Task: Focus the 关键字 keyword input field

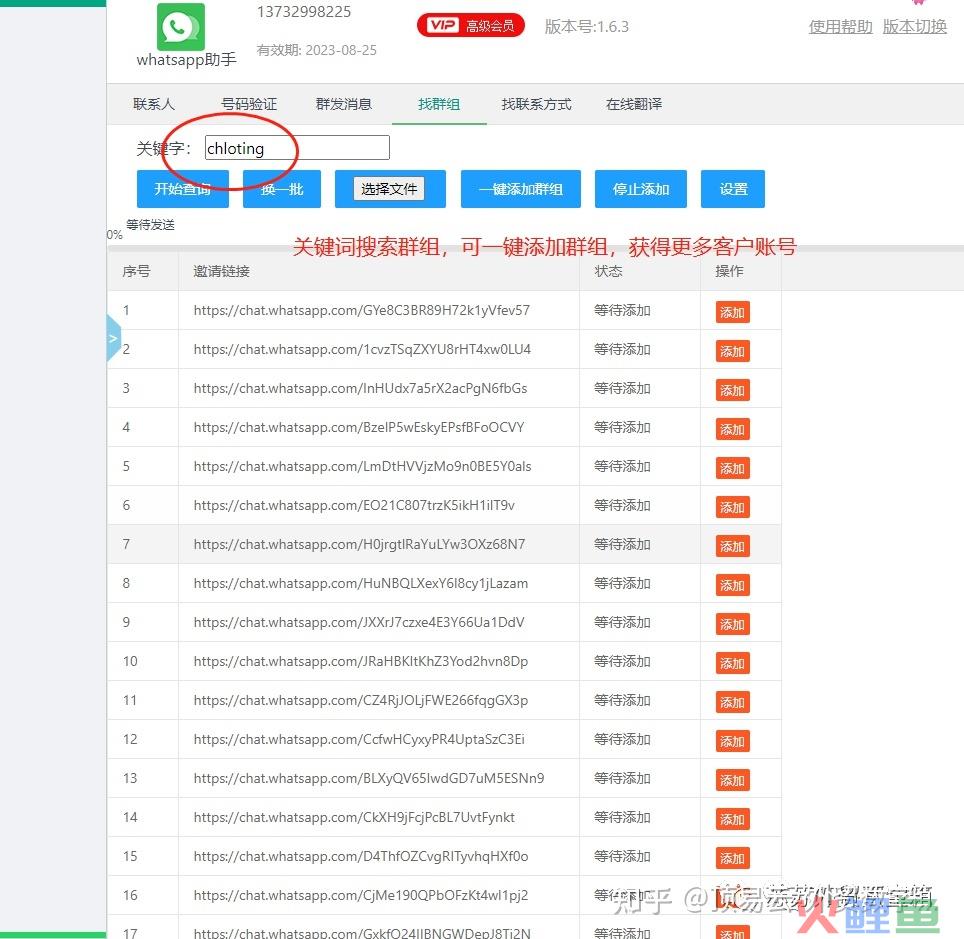Action: (x=297, y=148)
